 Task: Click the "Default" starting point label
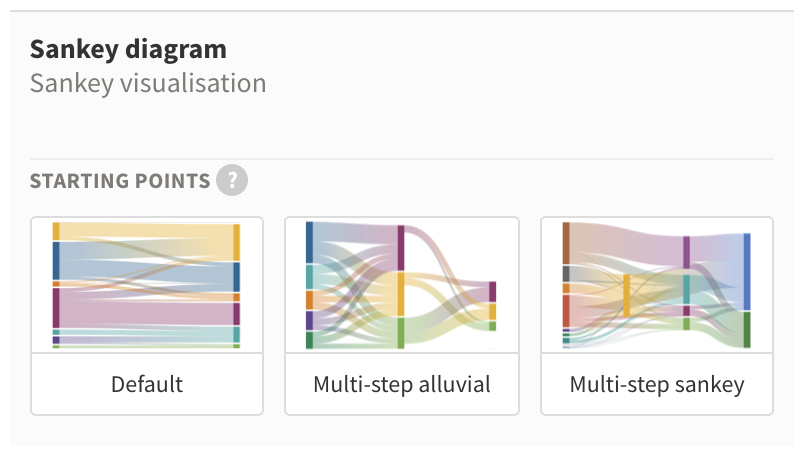147,384
